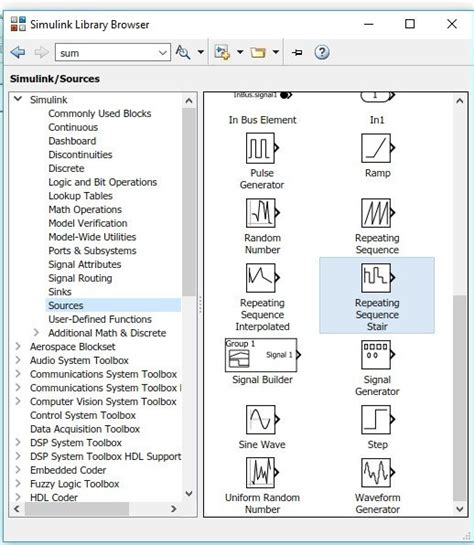This screenshot has width=474, height=545.
Task: Select the Ramp block icon
Action: tap(378, 148)
